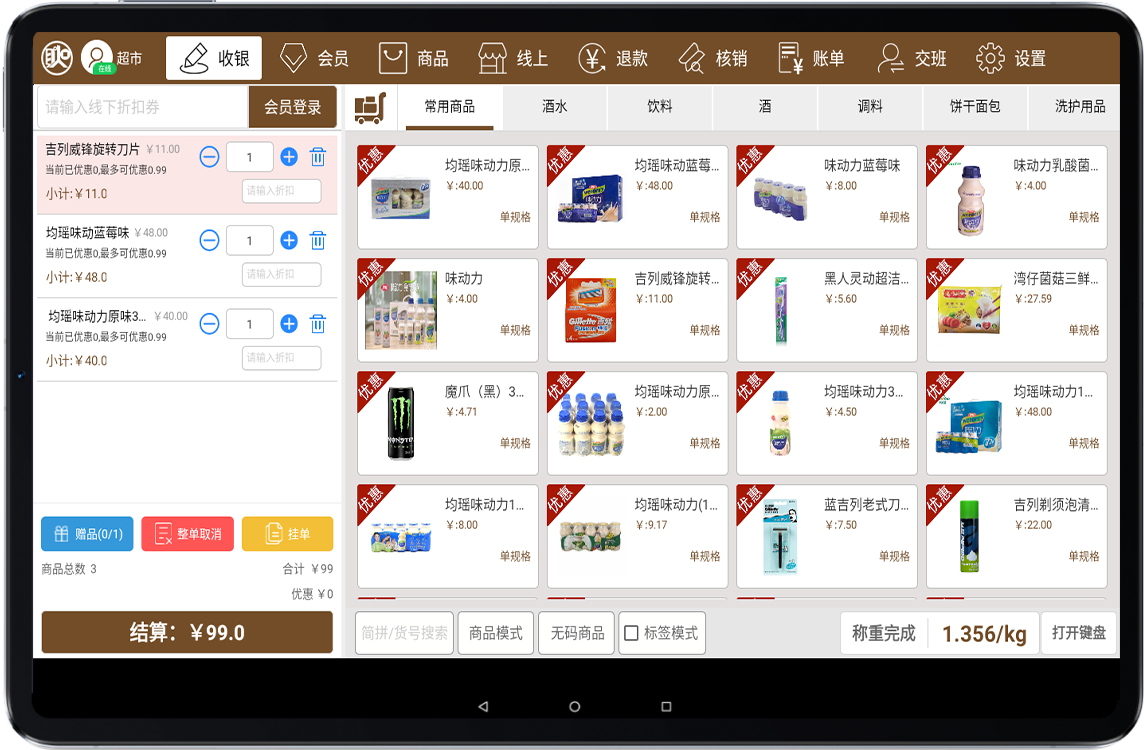The width and height of the screenshot is (1144, 750).
Task: Click the 称重完成 button
Action: [x=884, y=633]
